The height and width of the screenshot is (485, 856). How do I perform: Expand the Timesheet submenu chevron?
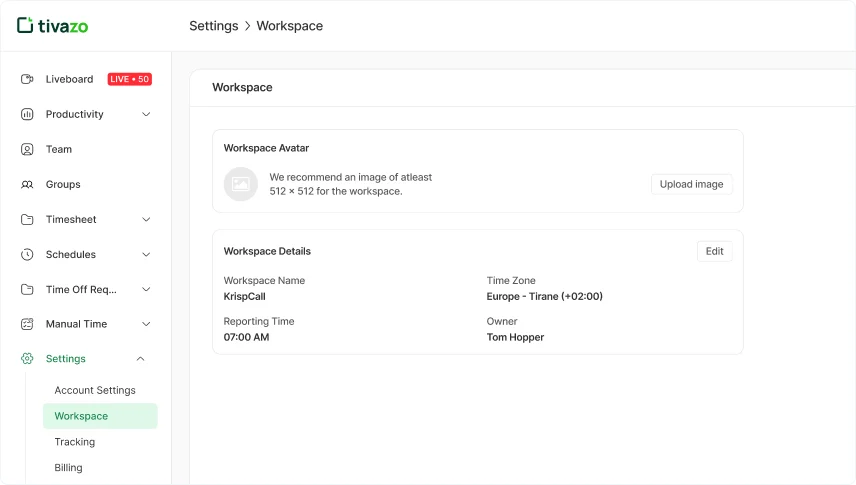(146, 219)
